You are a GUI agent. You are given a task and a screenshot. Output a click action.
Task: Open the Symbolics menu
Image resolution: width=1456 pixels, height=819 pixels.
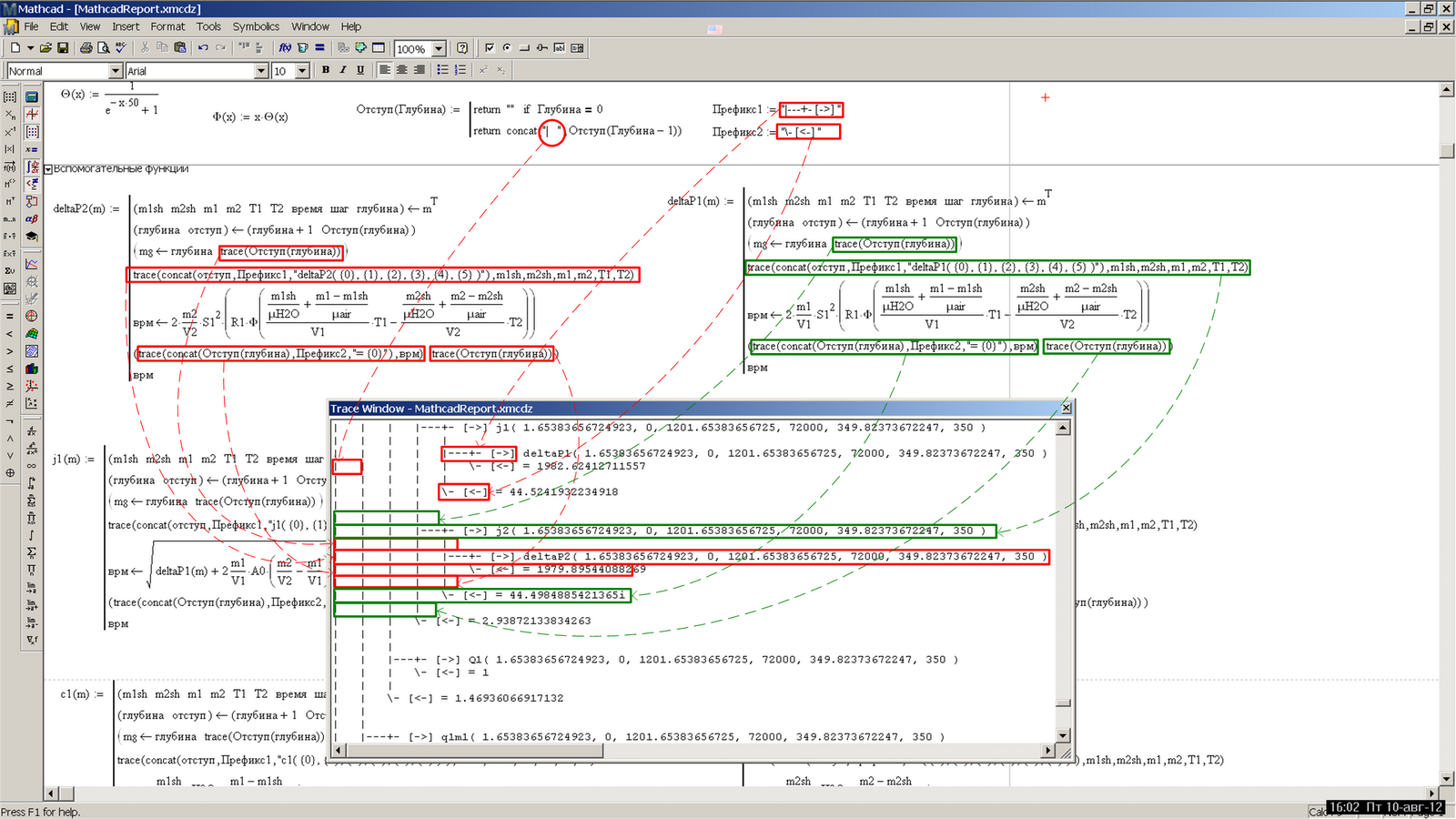256,26
